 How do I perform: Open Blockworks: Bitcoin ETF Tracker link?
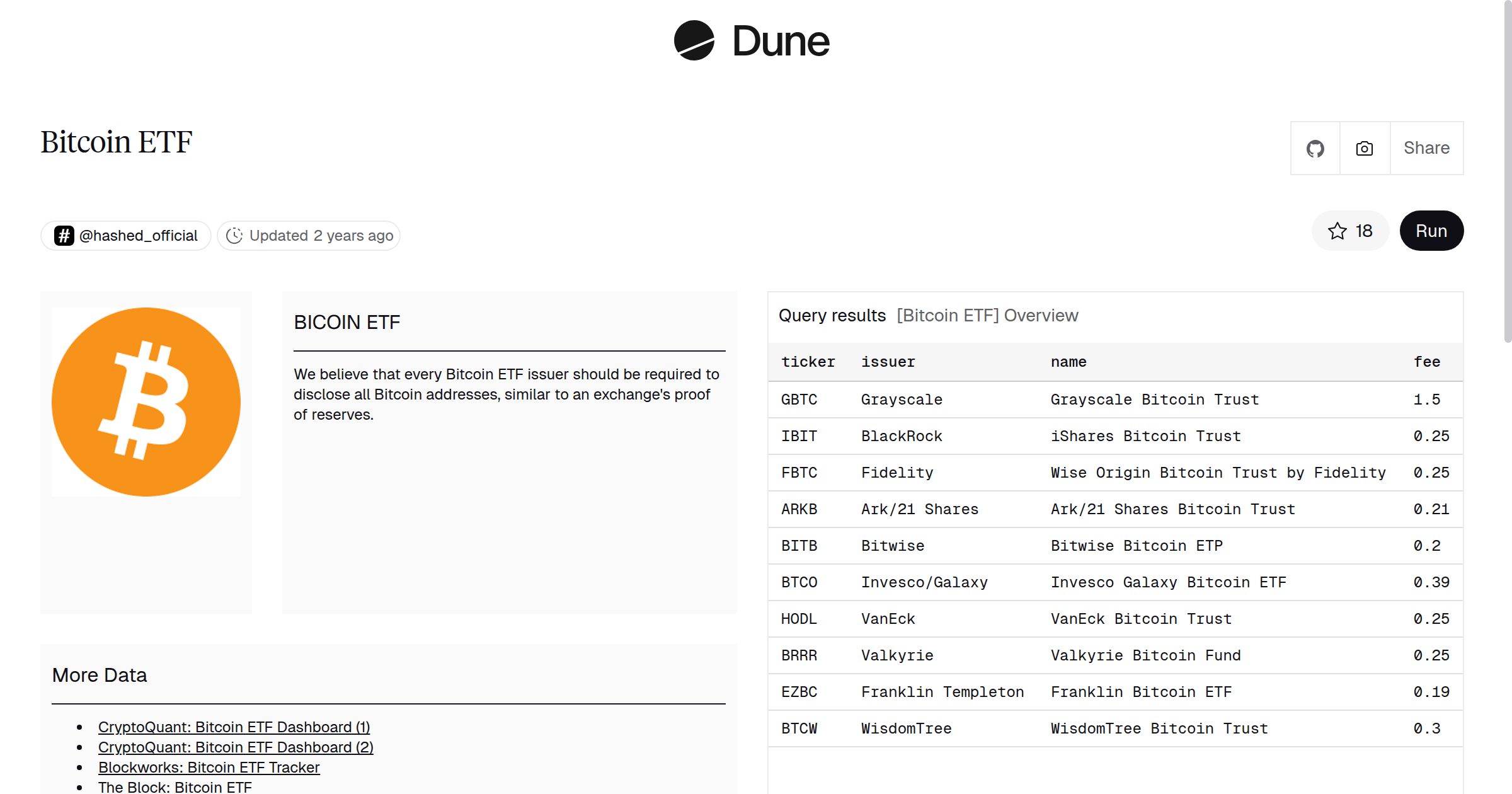coord(209,768)
